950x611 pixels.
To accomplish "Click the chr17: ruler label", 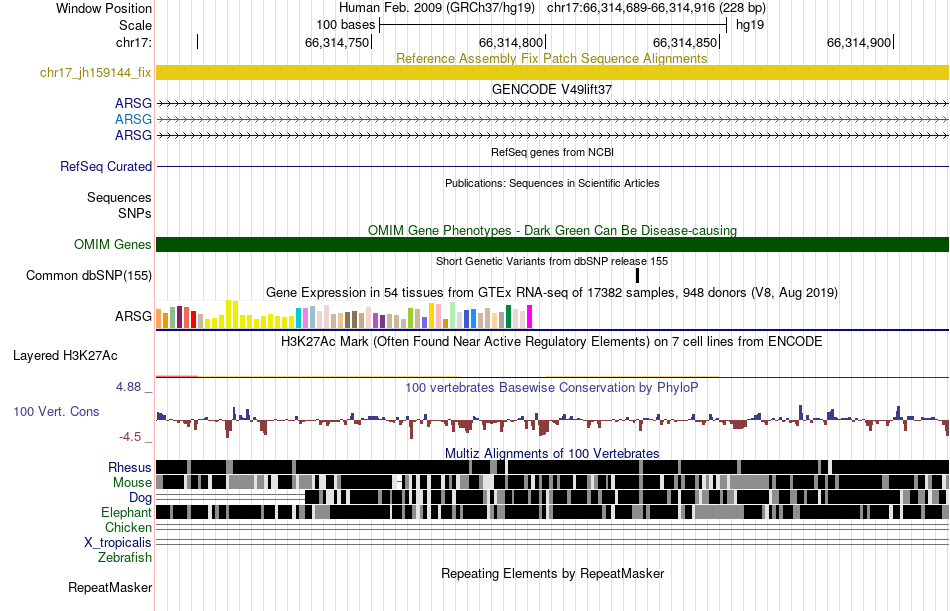I will pos(133,42).
